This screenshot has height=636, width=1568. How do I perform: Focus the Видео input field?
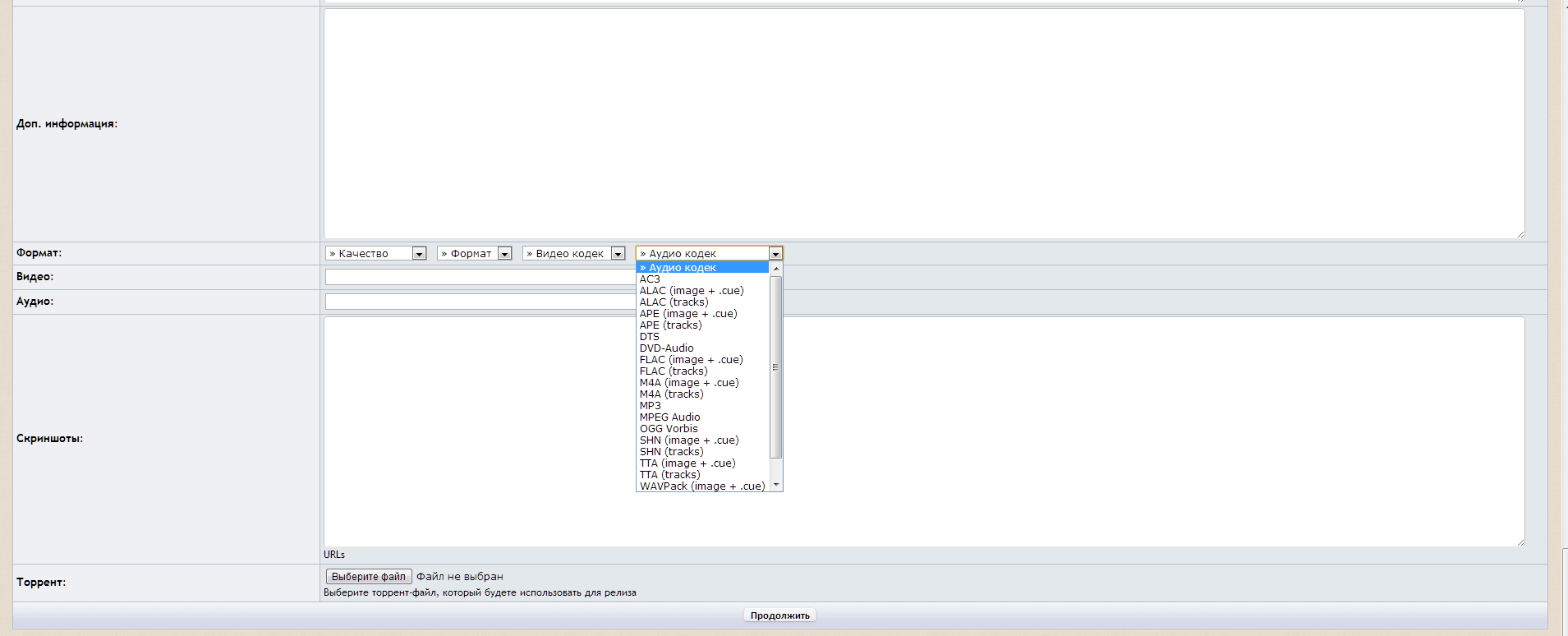(x=481, y=277)
